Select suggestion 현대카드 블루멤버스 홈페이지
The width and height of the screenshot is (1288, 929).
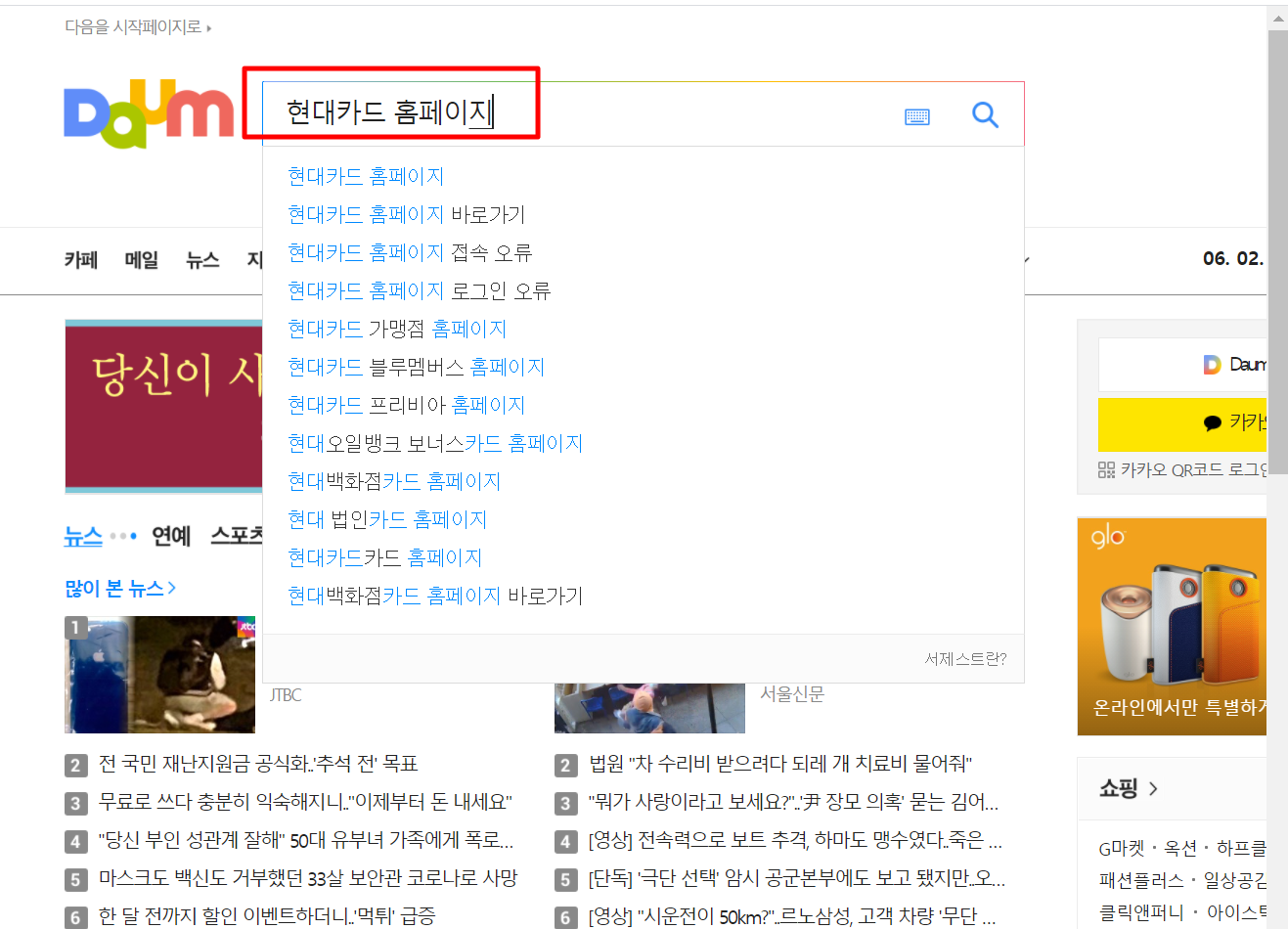point(417,367)
